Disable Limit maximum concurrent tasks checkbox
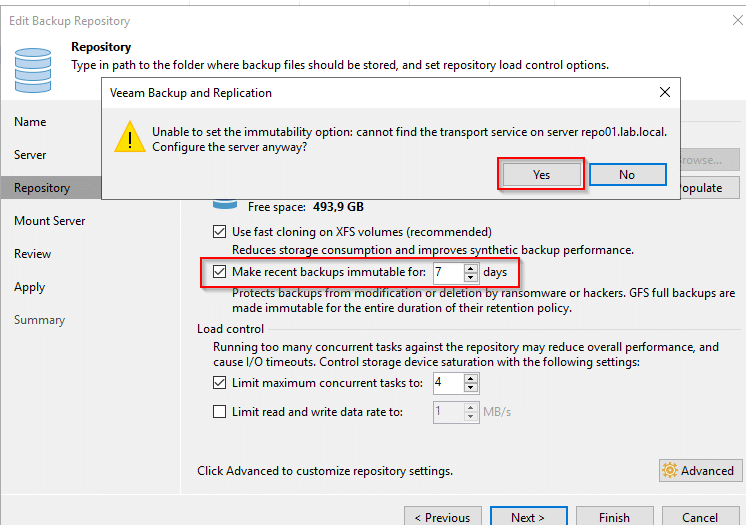Image resolution: width=746 pixels, height=525 pixels. pyautogui.click(x=219, y=383)
